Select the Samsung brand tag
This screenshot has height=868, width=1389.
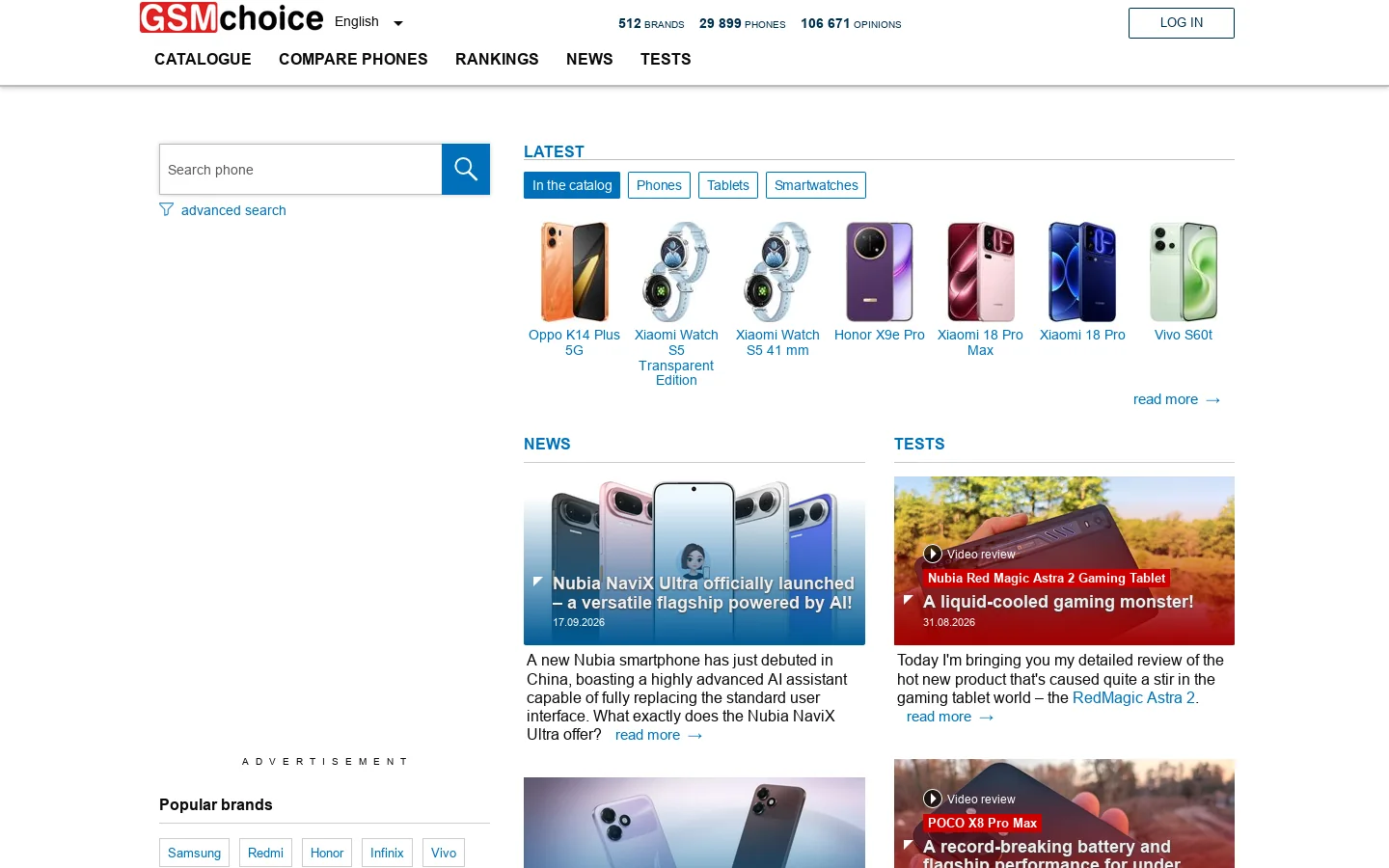tap(194, 853)
